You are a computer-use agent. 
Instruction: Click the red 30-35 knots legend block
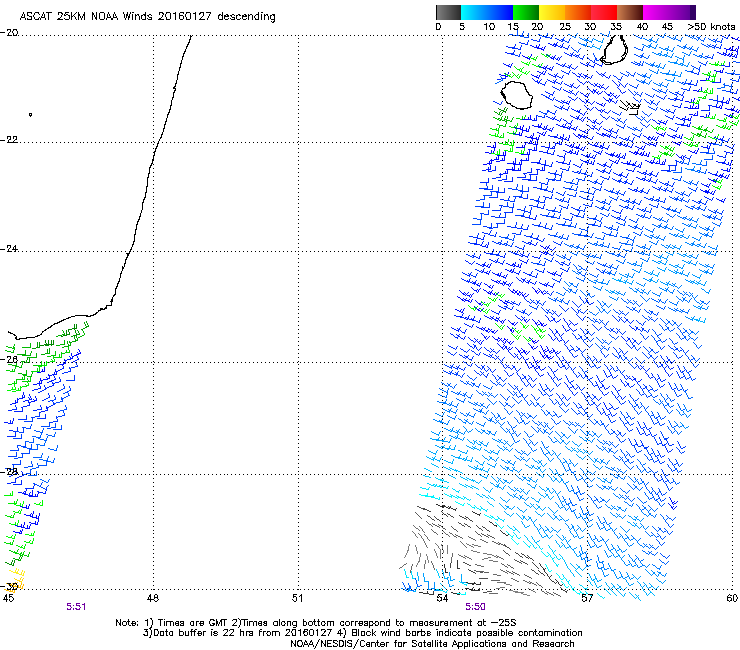(x=604, y=12)
